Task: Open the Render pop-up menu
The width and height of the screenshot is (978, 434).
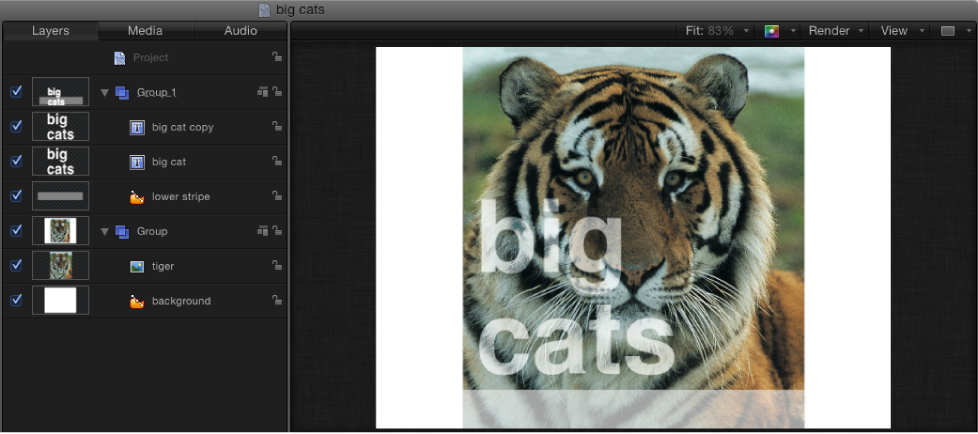Action: click(836, 31)
